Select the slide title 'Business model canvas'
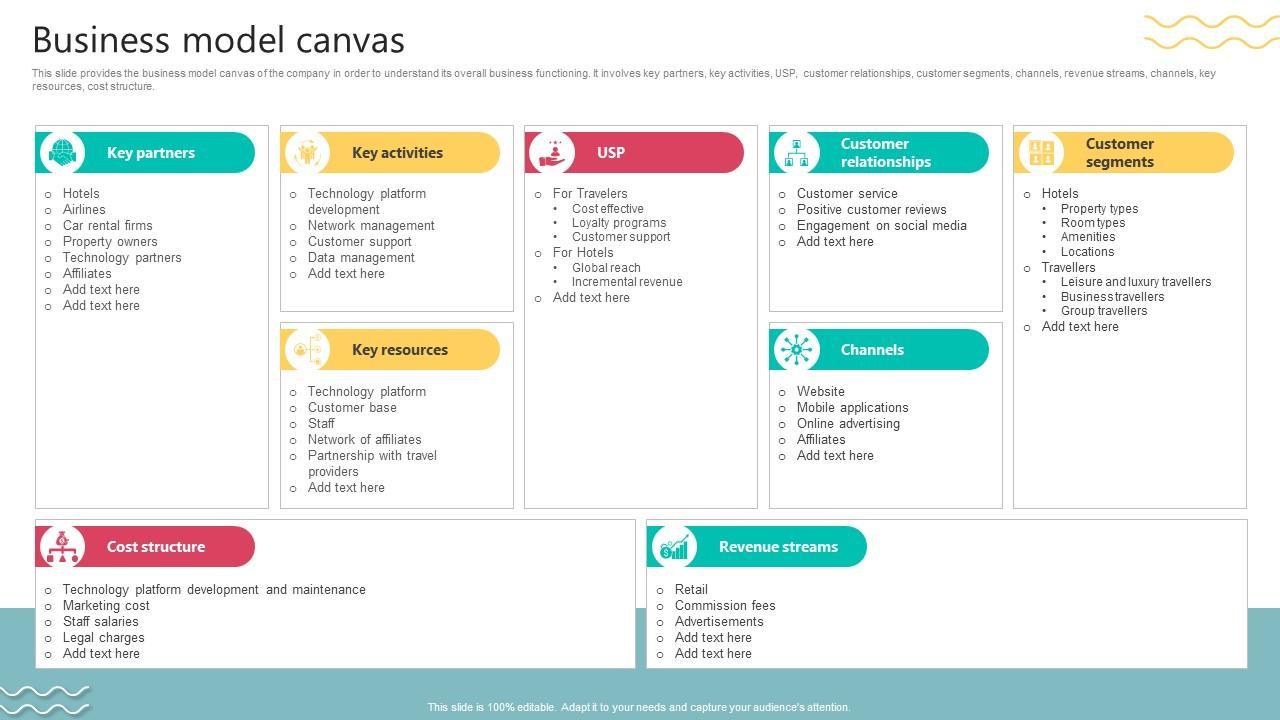Image resolution: width=1280 pixels, height=720 pixels. (219, 40)
